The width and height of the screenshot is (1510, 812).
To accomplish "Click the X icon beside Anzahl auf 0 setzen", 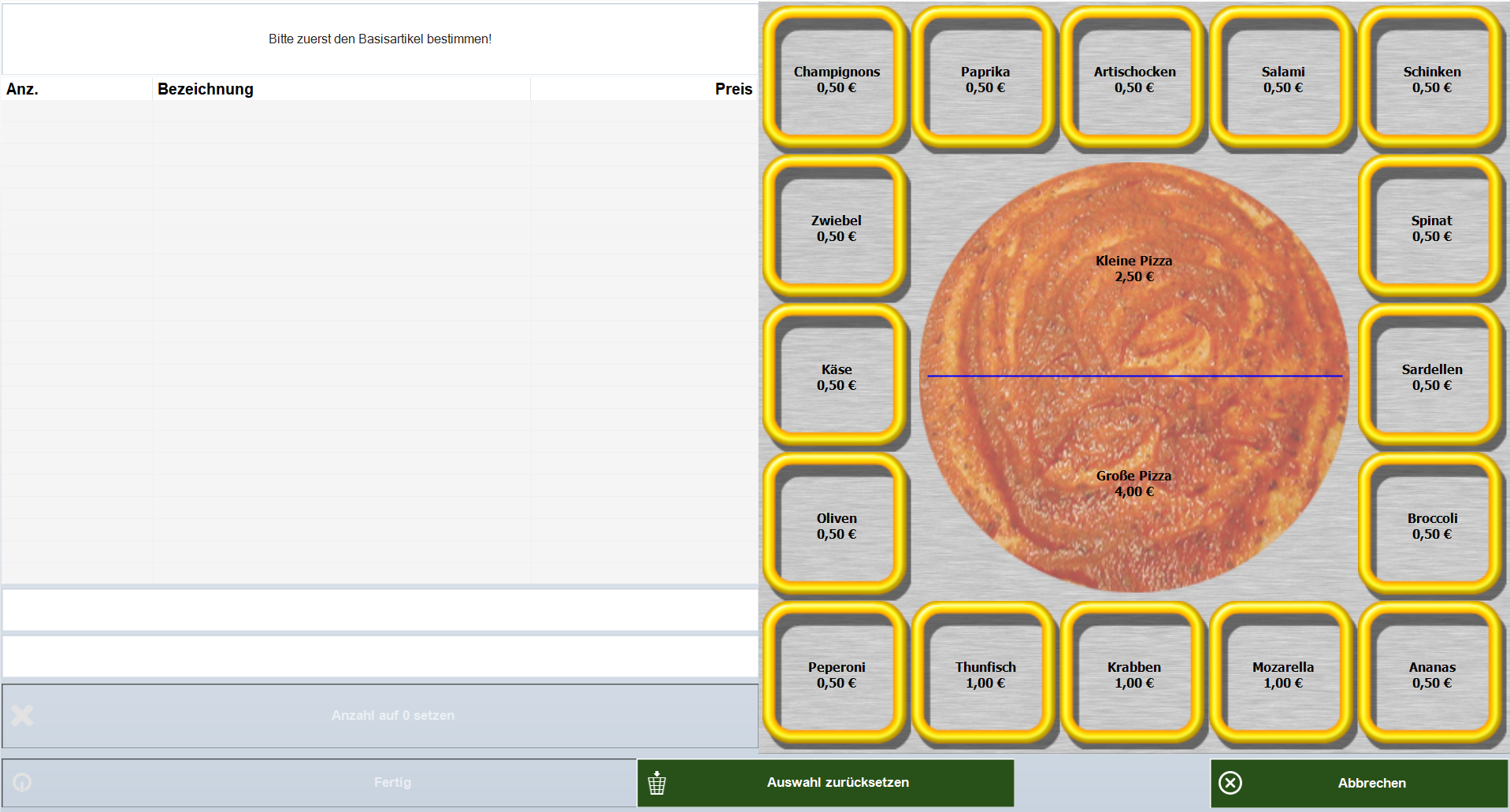I will (22, 715).
